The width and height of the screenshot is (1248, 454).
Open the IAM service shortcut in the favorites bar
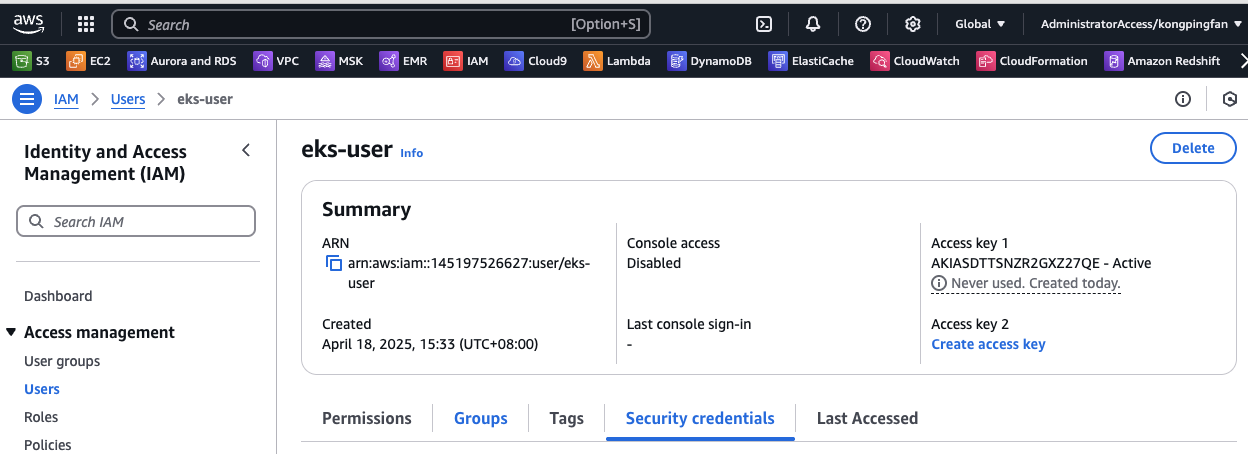[467, 61]
